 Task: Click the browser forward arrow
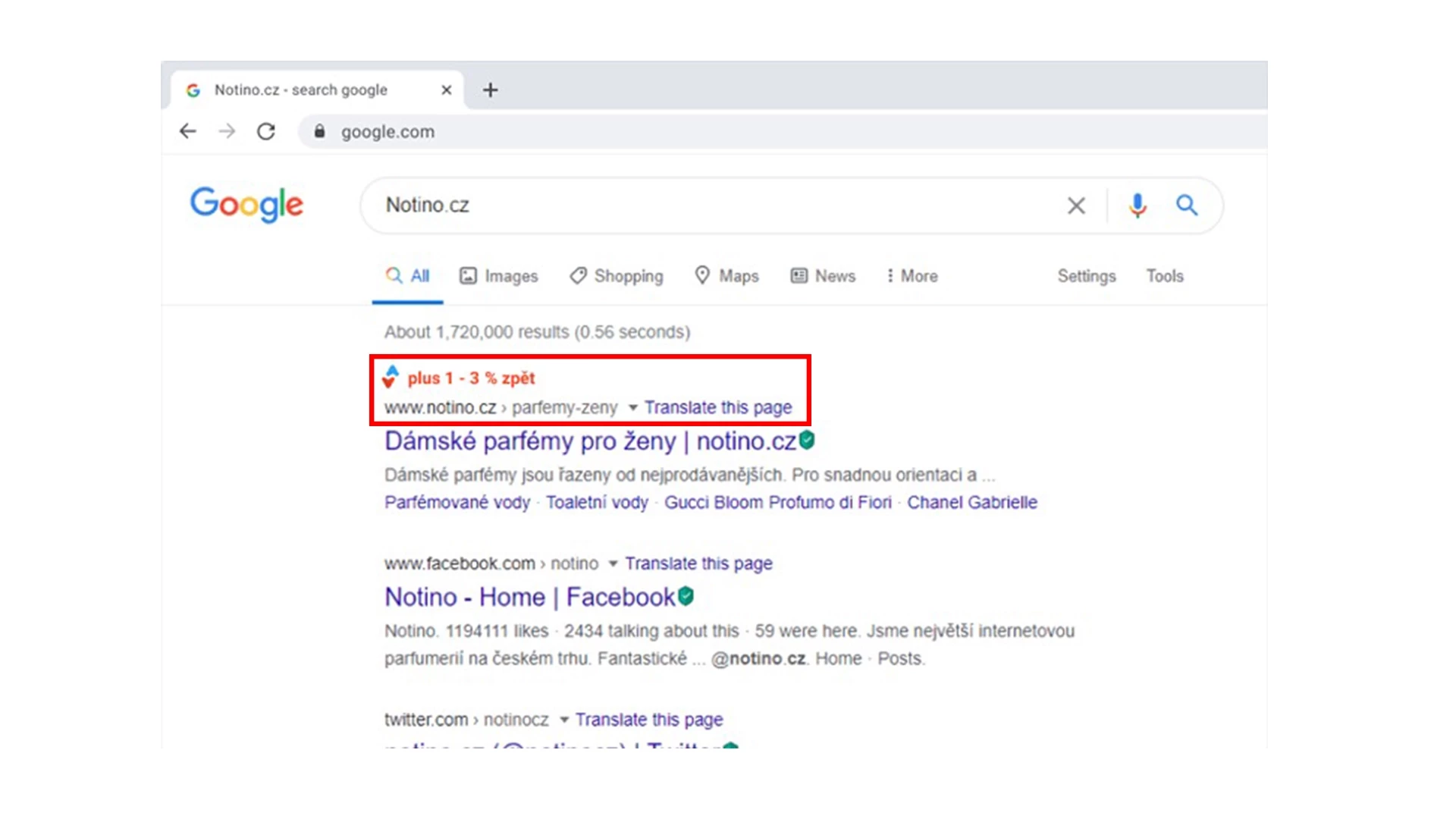tap(226, 131)
